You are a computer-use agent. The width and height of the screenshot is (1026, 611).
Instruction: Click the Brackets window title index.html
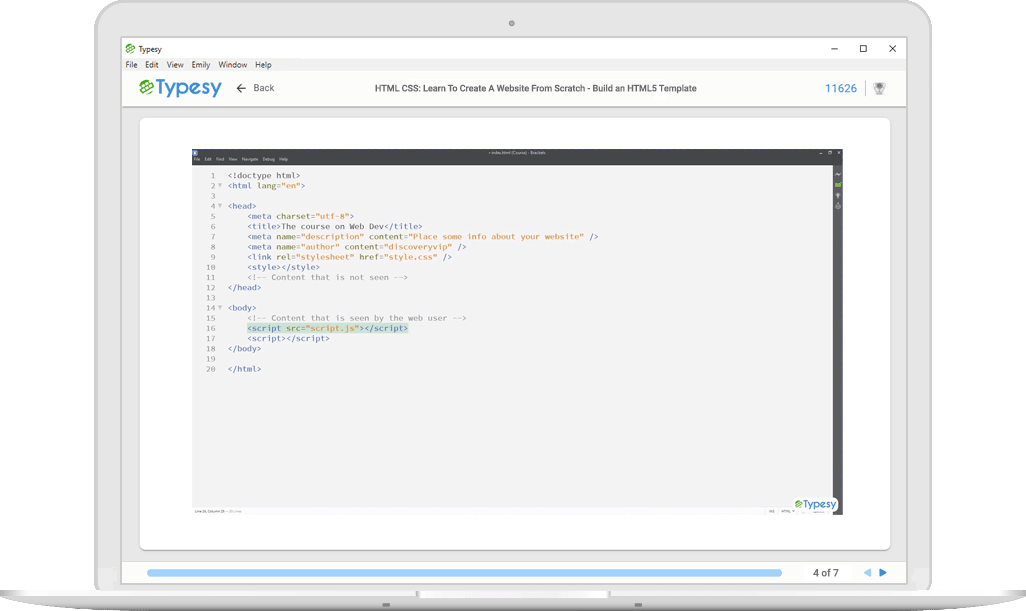[x=517, y=152]
